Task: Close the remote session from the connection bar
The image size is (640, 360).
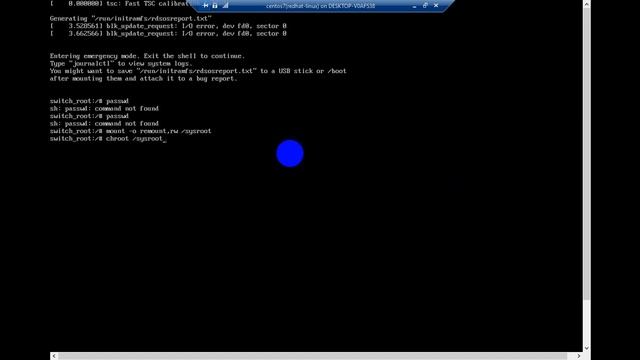Action: click(436, 5)
